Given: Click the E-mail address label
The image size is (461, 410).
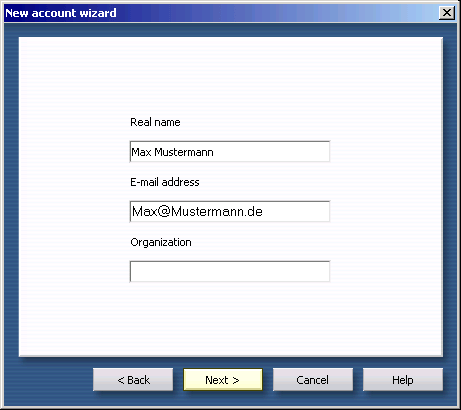Looking at the screenshot, I should 165,182.
